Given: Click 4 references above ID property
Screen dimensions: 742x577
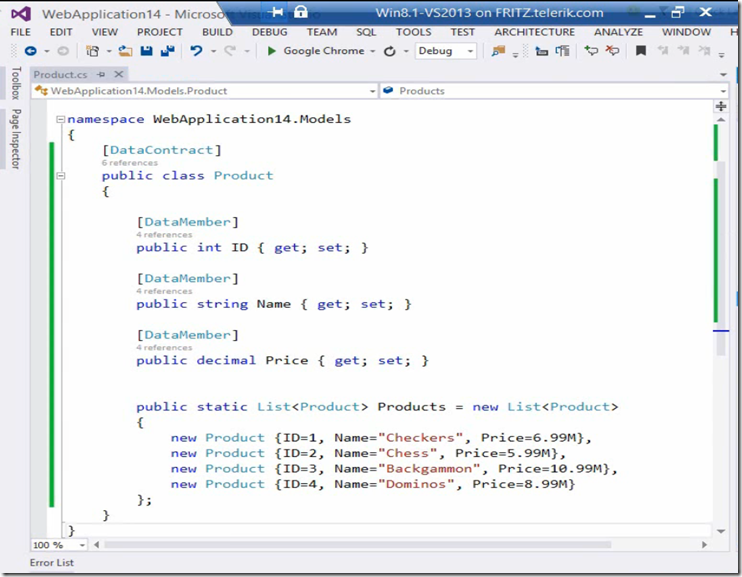Looking at the screenshot, I should [164, 235].
